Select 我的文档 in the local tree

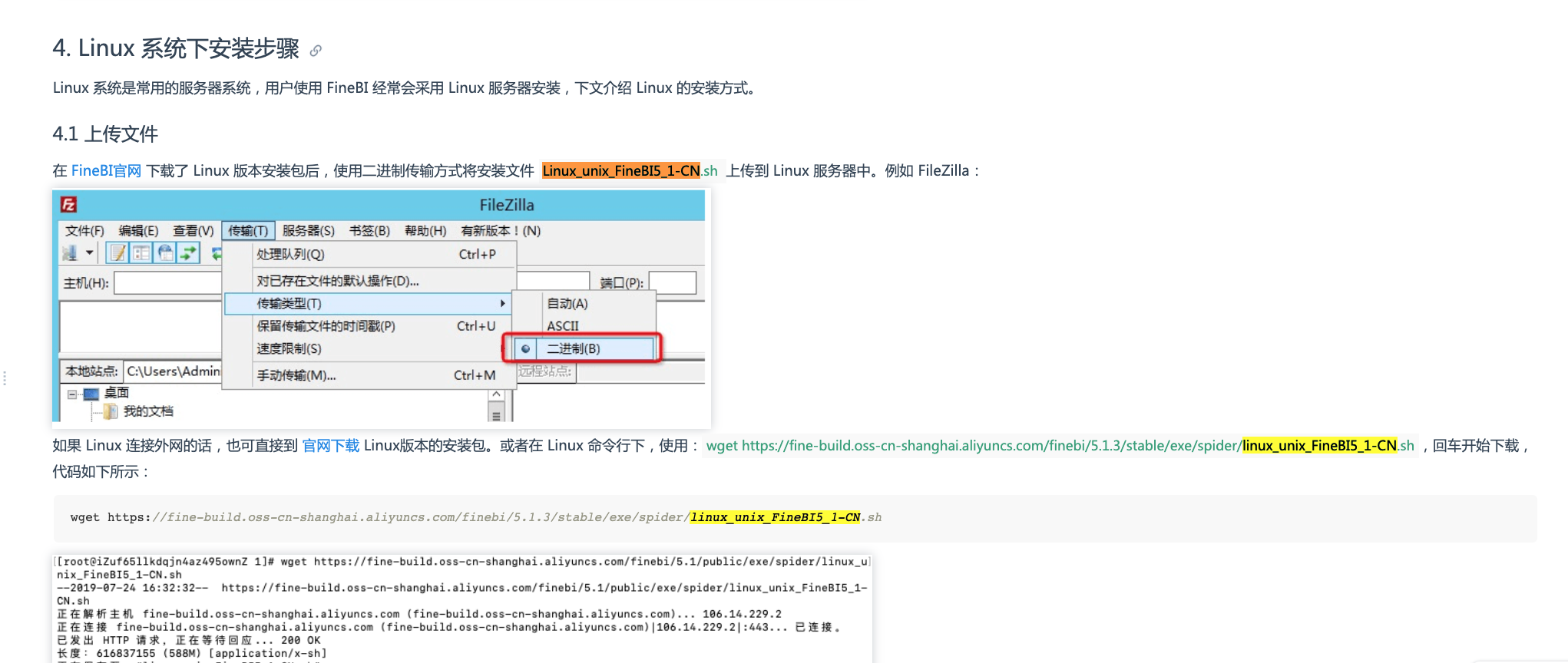(148, 411)
